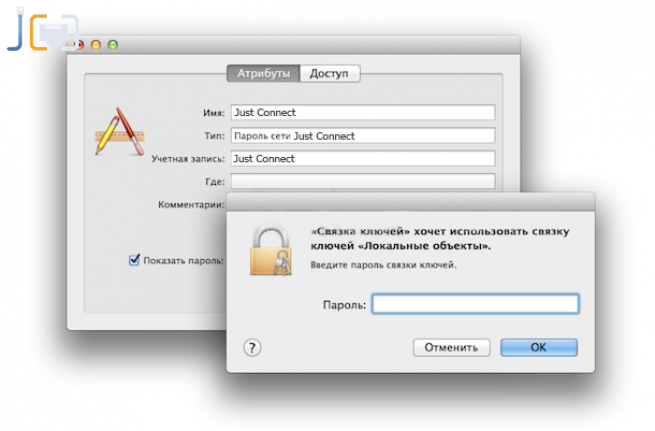Click the Введите пароль связки ключей text
The image size is (655, 431).
click(383, 265)
